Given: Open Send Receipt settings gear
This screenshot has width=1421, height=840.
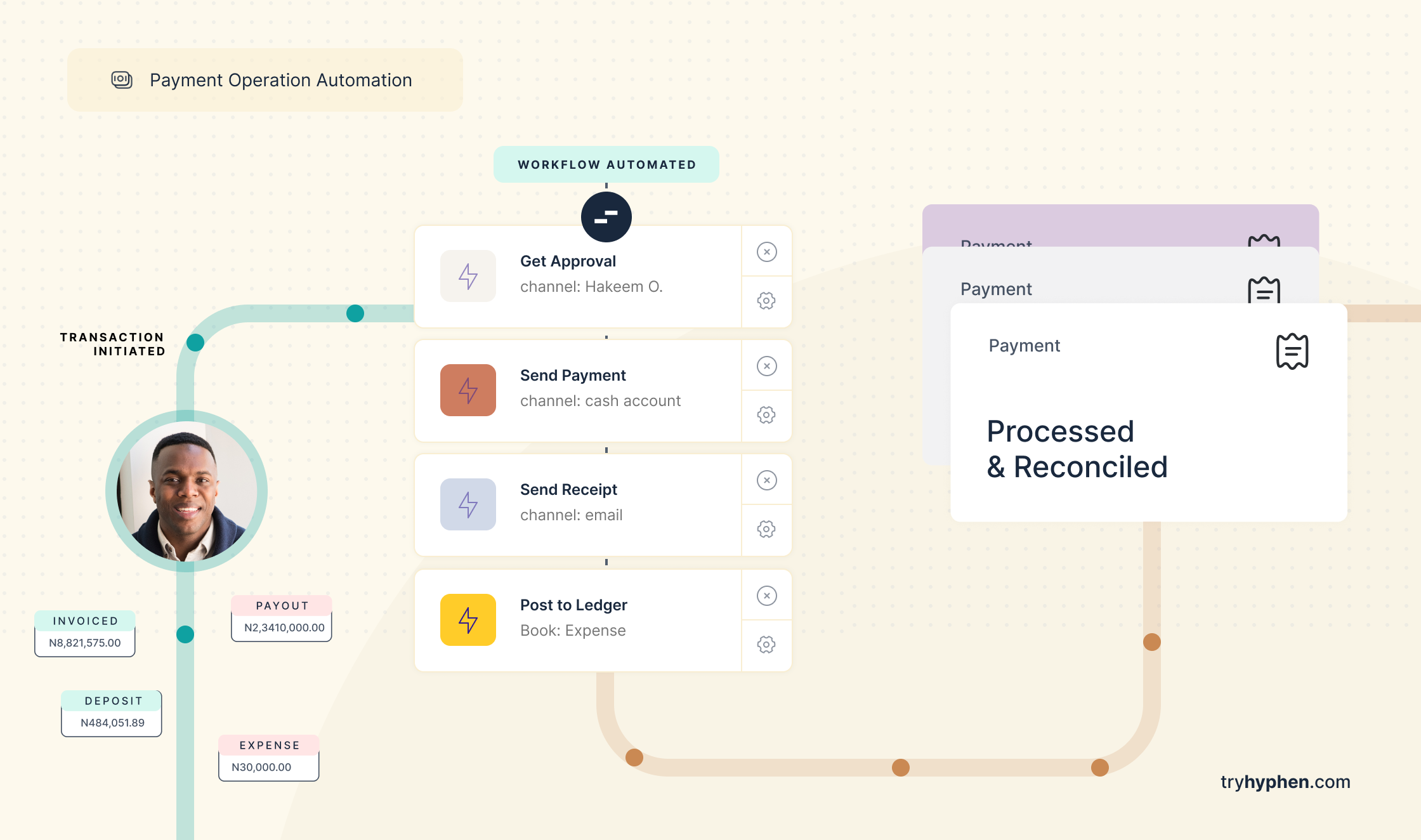Looking at the screenshot, I should [766, 529].
